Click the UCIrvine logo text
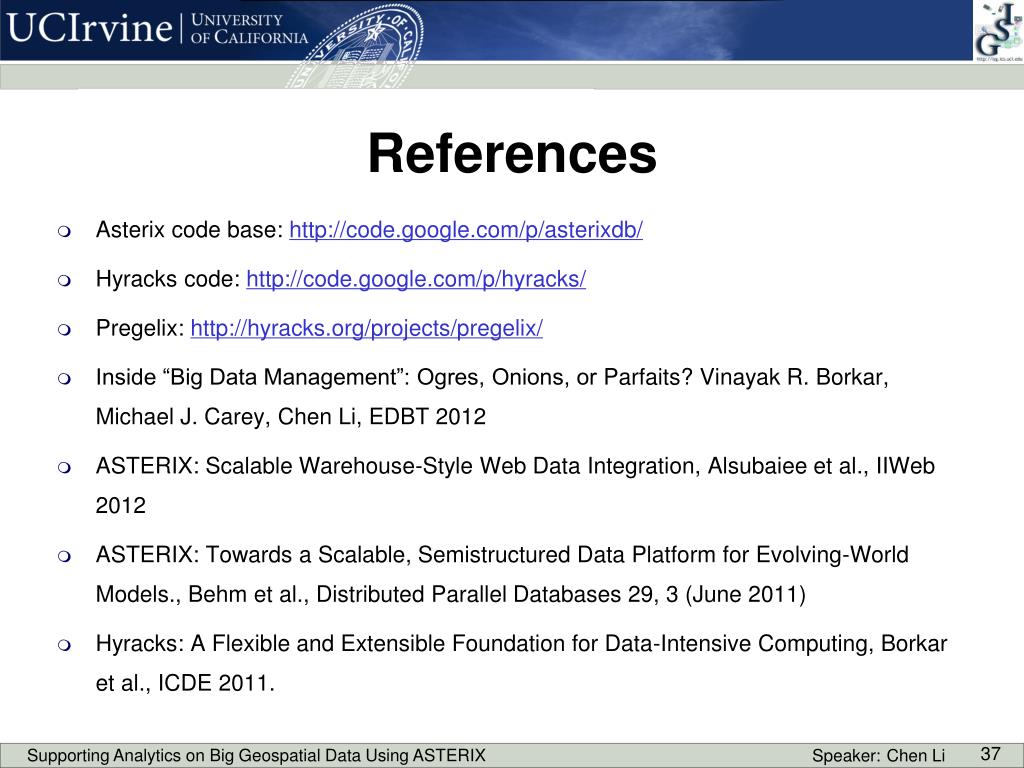The image size is (1024, 768). point(89,28)
